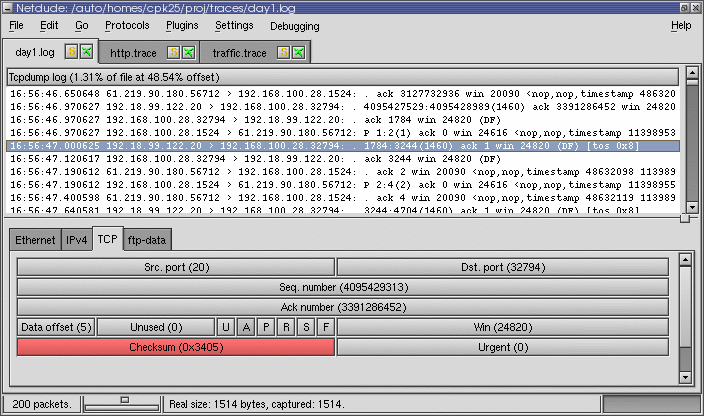This screenshot has width=704, height=416.
Task: Select packet 16:56:47.190612 with P 2:4(2)
Action: pyautogui.click(x=343, y=185)
